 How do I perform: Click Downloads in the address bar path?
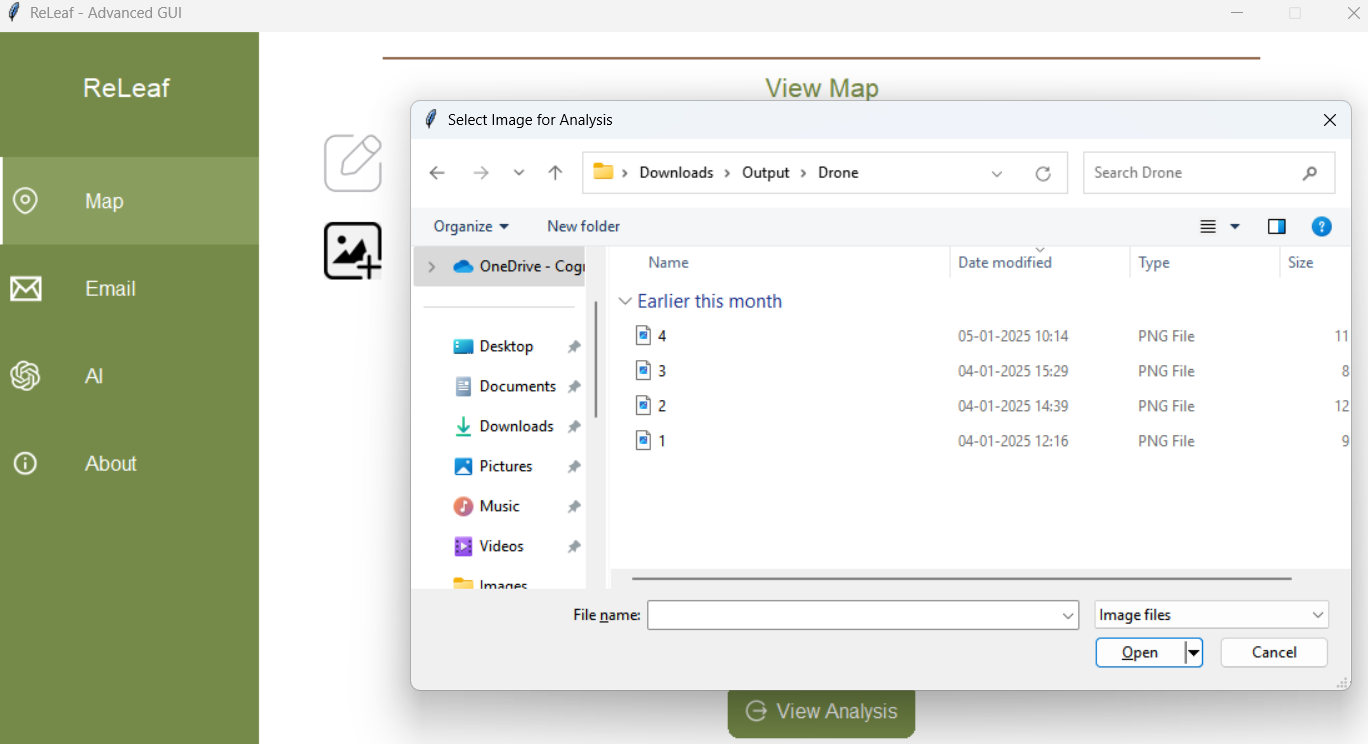676,173
